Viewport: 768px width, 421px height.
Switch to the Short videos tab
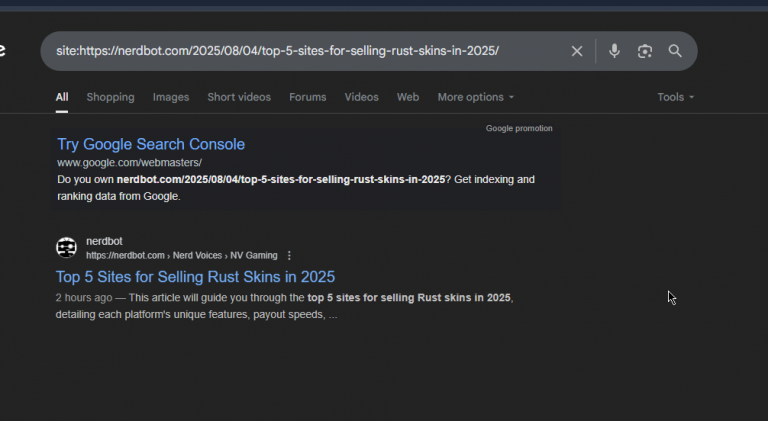pyautogui.click(x=239, y=97)
